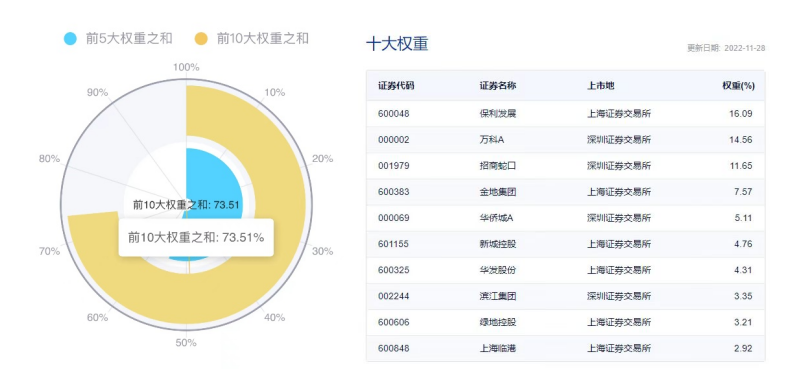This screenshot has height=385, width=805.
Task: Click the listing venue in the 上海临港 row
Action: 619,349
